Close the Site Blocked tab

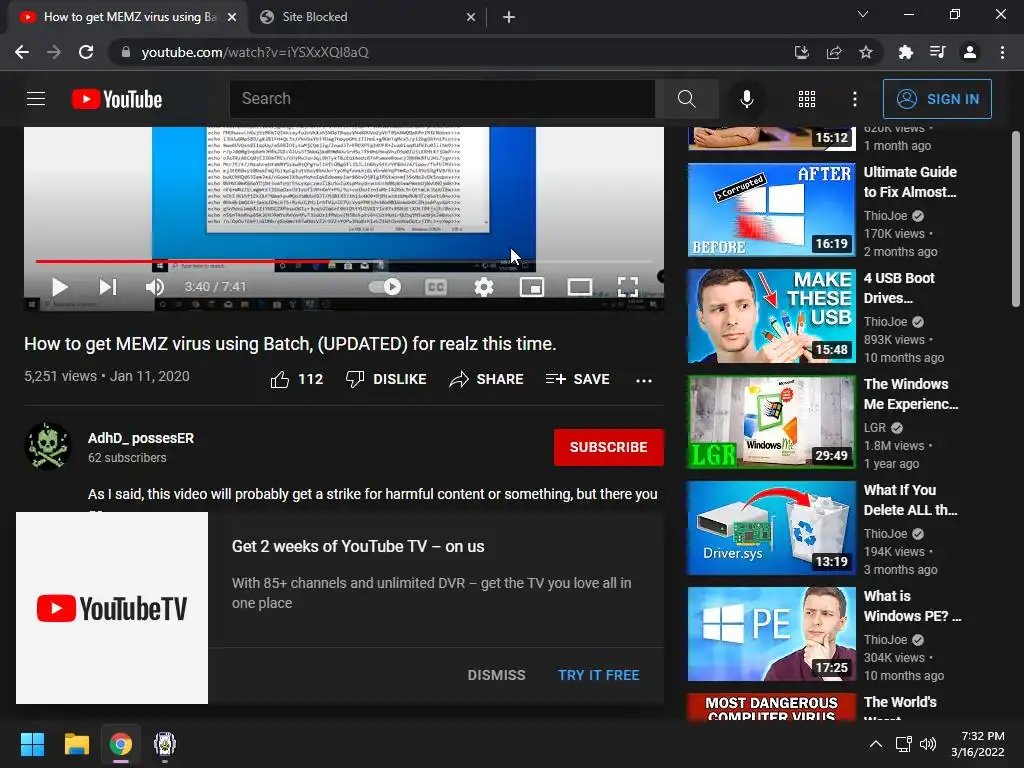click(471, 18)
